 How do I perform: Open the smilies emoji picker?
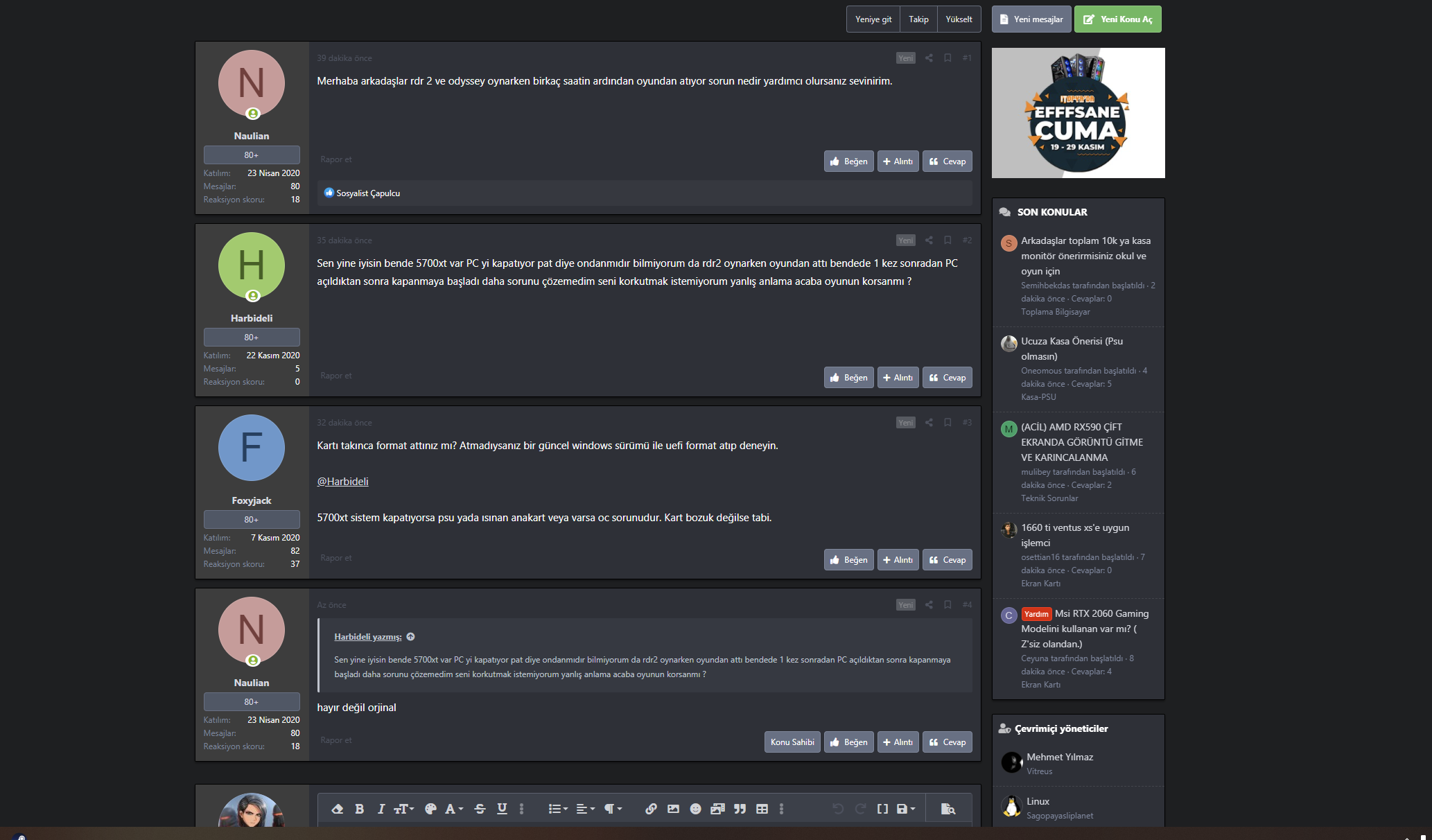(695, 809)
